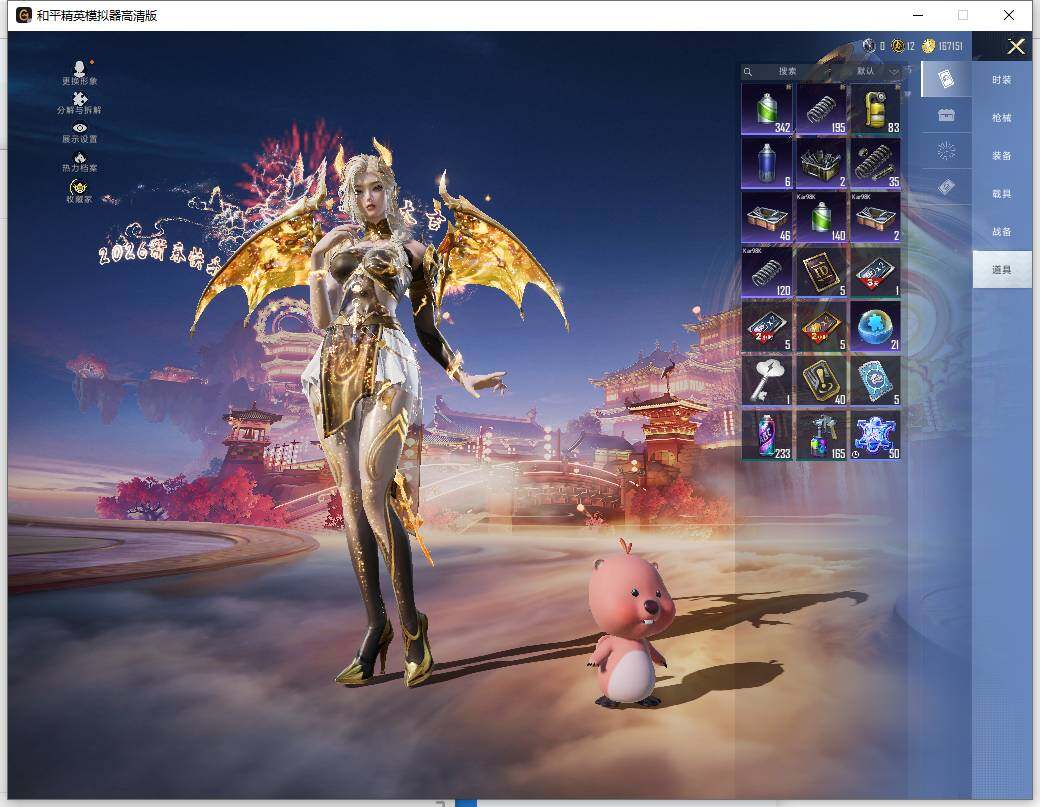Select the 道具 tab
Image resolution: width=1040 pixels, height=807 pixels.
(x=1002, y=269)
